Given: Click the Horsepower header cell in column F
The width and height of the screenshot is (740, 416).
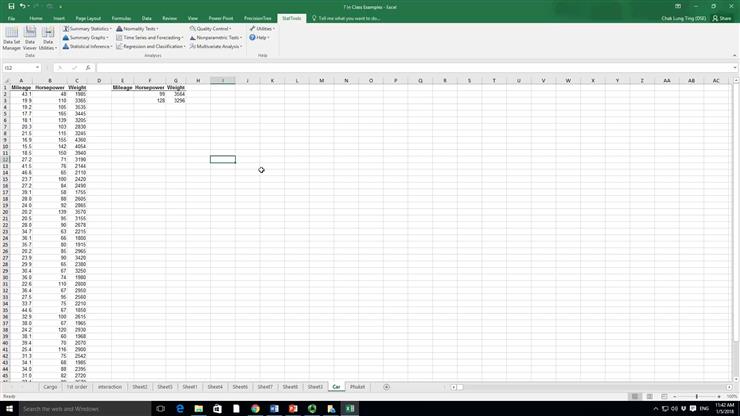Looking at the screenshot, I should click(150, 87).
